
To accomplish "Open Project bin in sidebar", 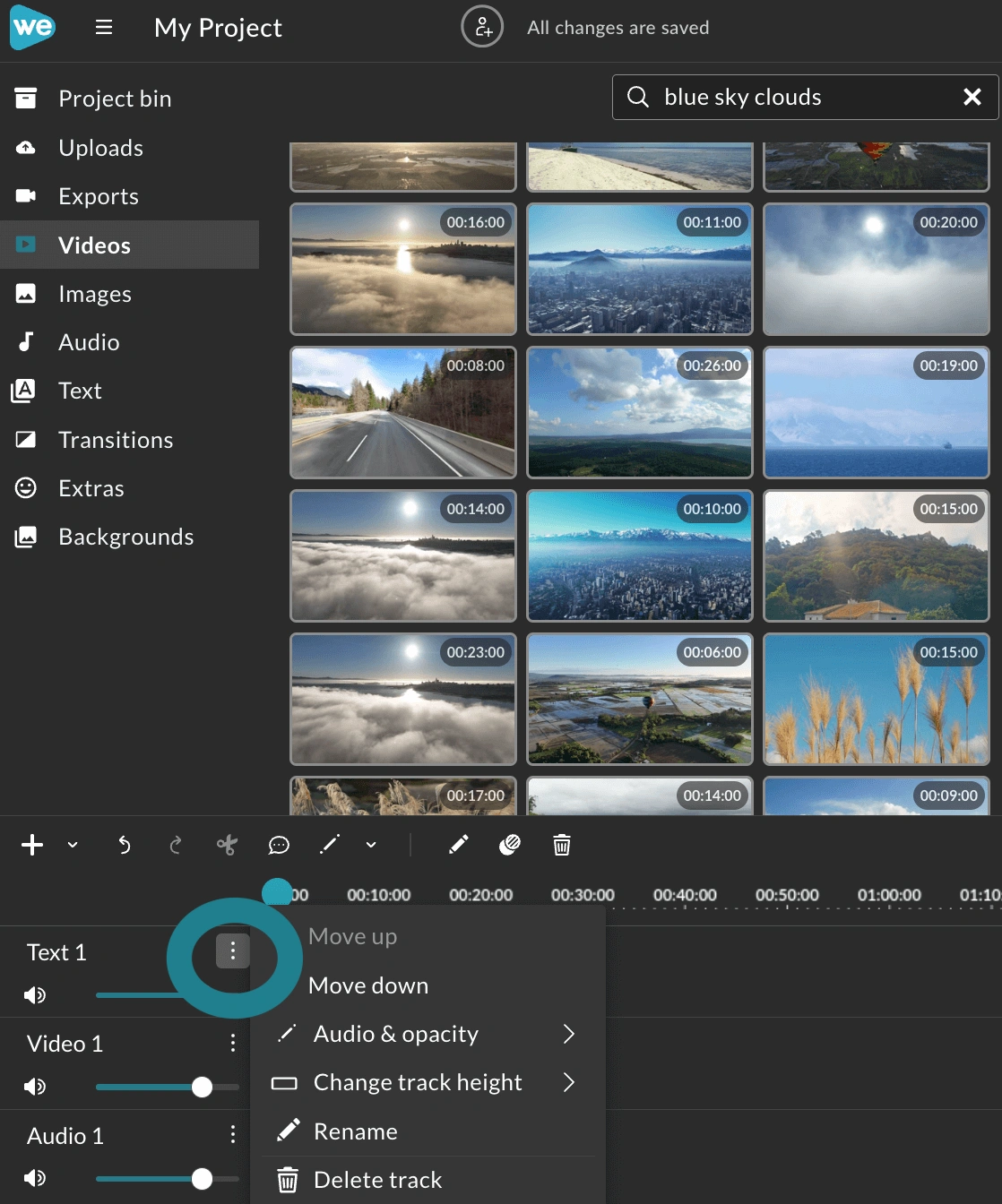I will point(129,99).
